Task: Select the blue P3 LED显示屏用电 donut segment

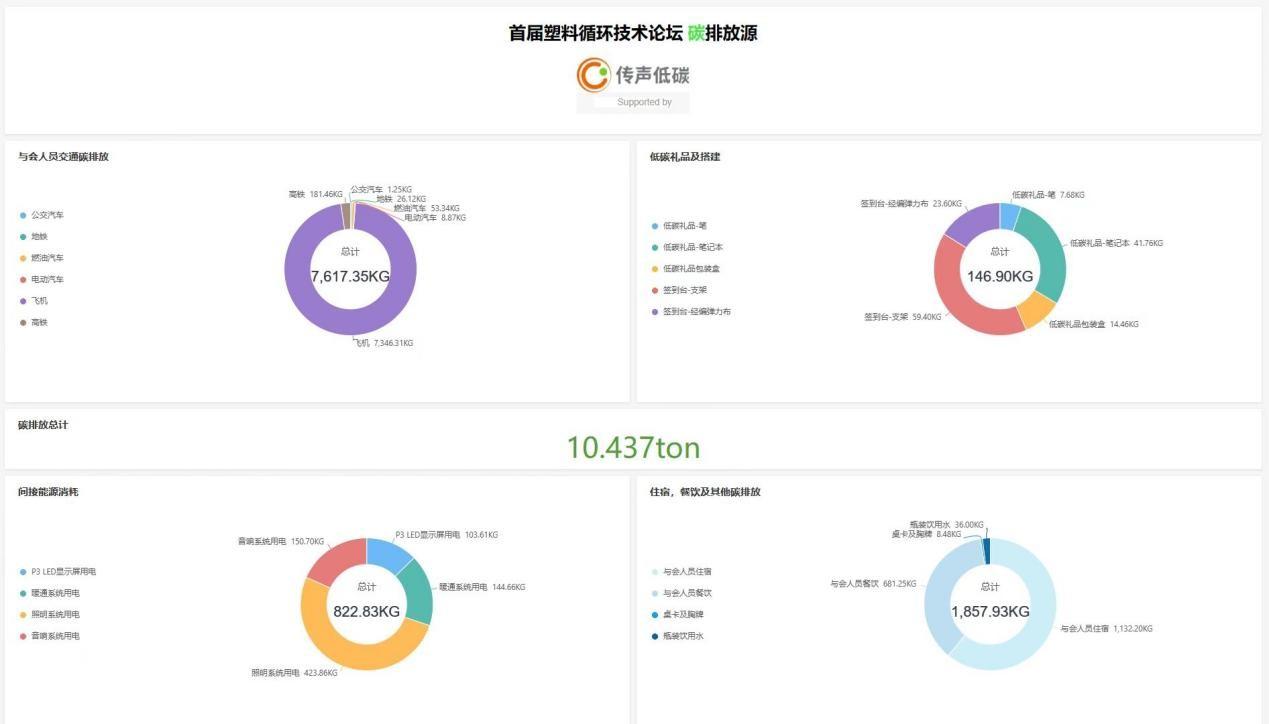Action: pos(390,554)
